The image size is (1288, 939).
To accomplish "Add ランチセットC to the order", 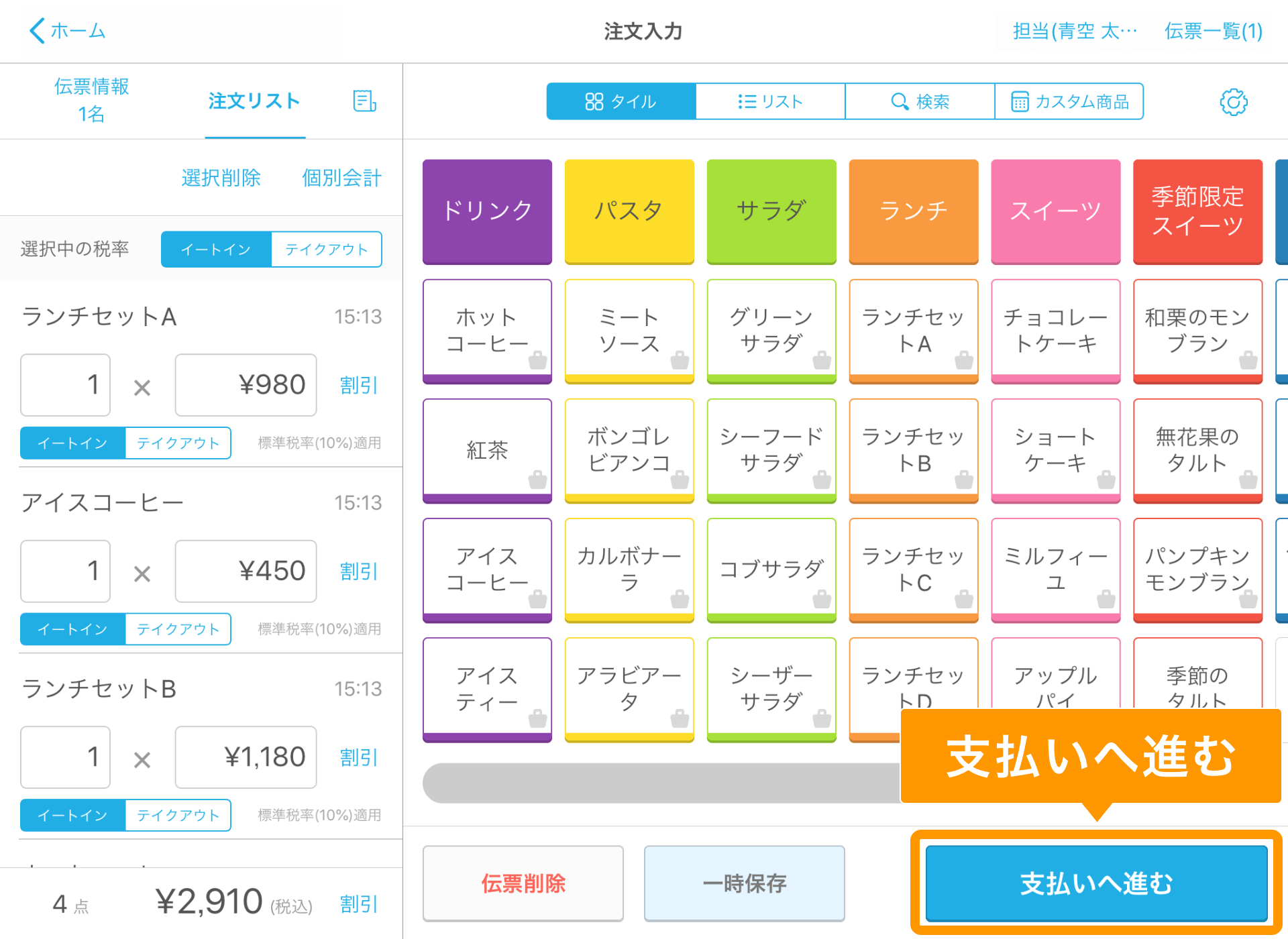I will [914, 569].
